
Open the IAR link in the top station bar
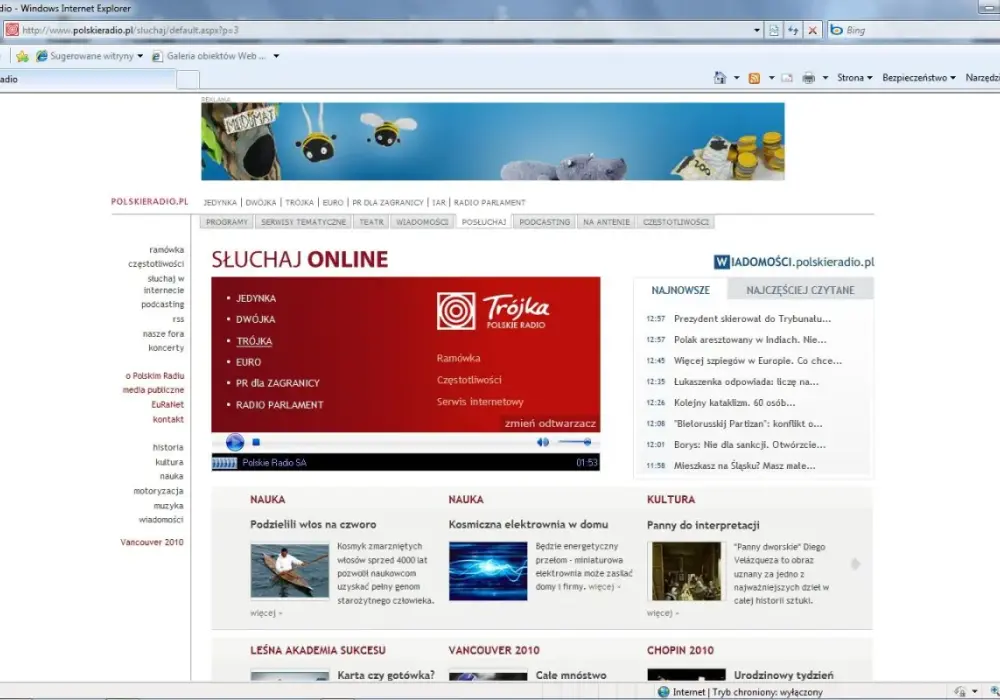(x=439, y=203)
